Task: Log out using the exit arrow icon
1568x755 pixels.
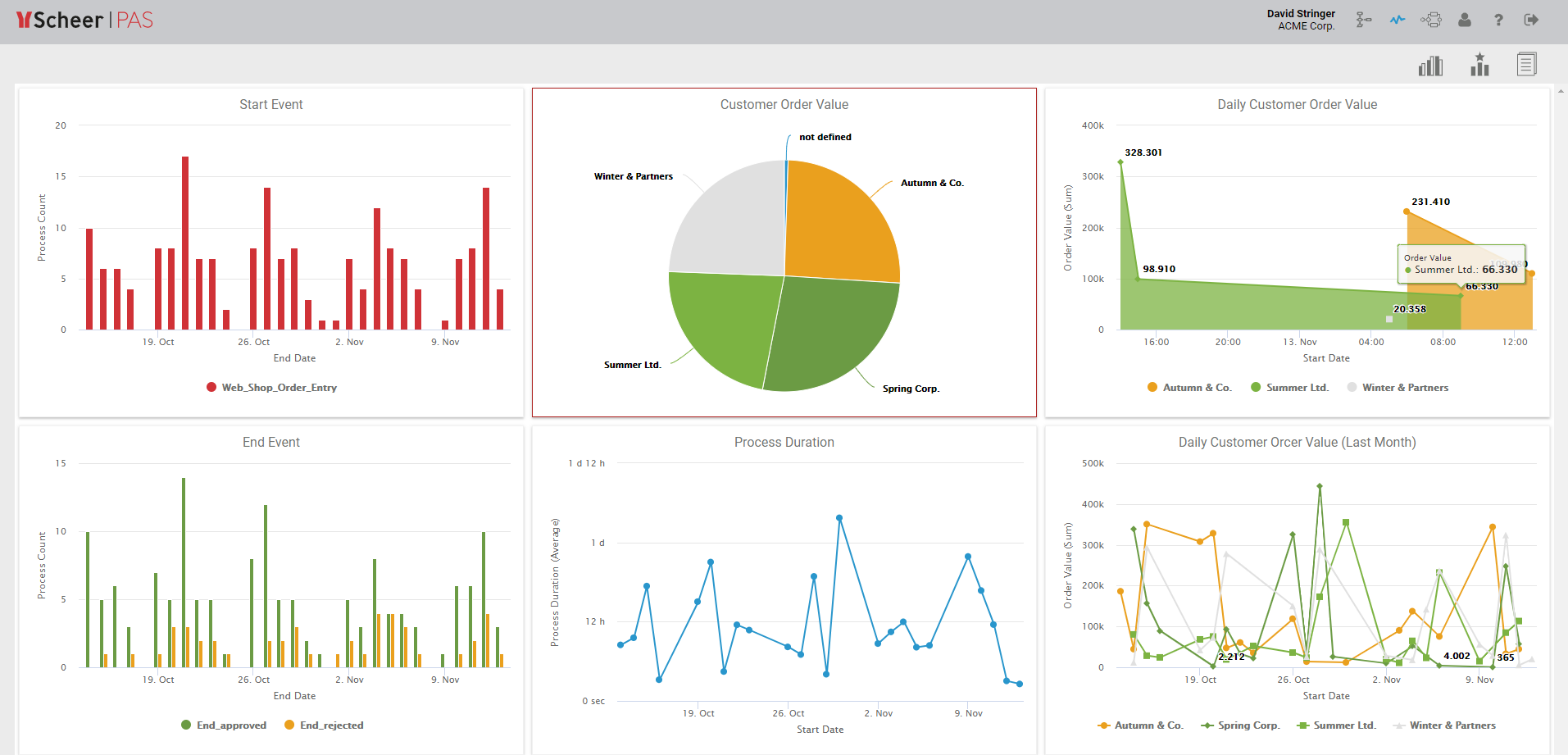Action: pyautogui.click(x=1531, y=20)
